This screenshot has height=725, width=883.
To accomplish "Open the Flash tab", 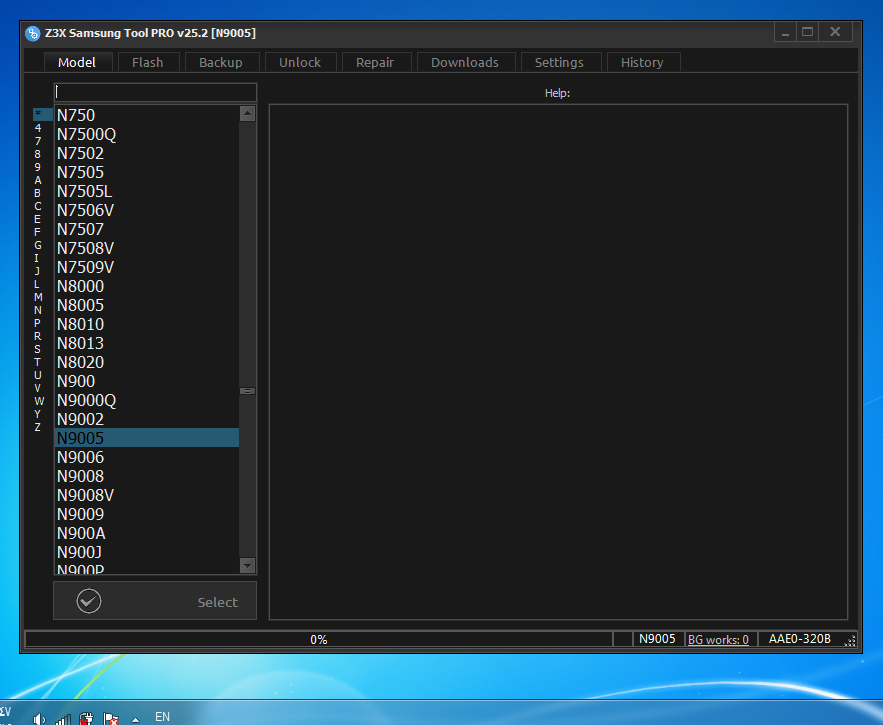I will point(148,63).
